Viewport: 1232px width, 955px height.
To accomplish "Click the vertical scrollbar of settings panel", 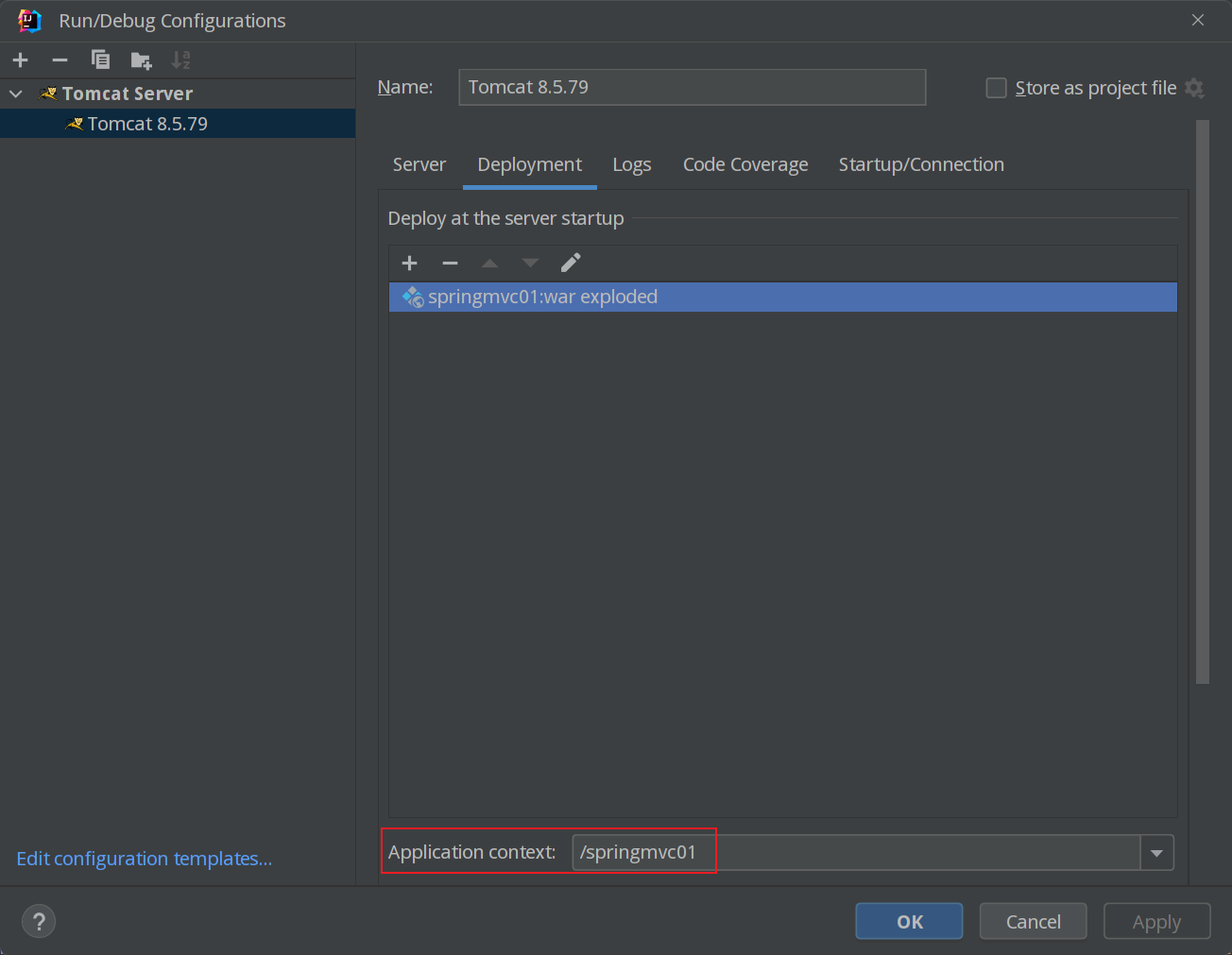I will 1202,401.
